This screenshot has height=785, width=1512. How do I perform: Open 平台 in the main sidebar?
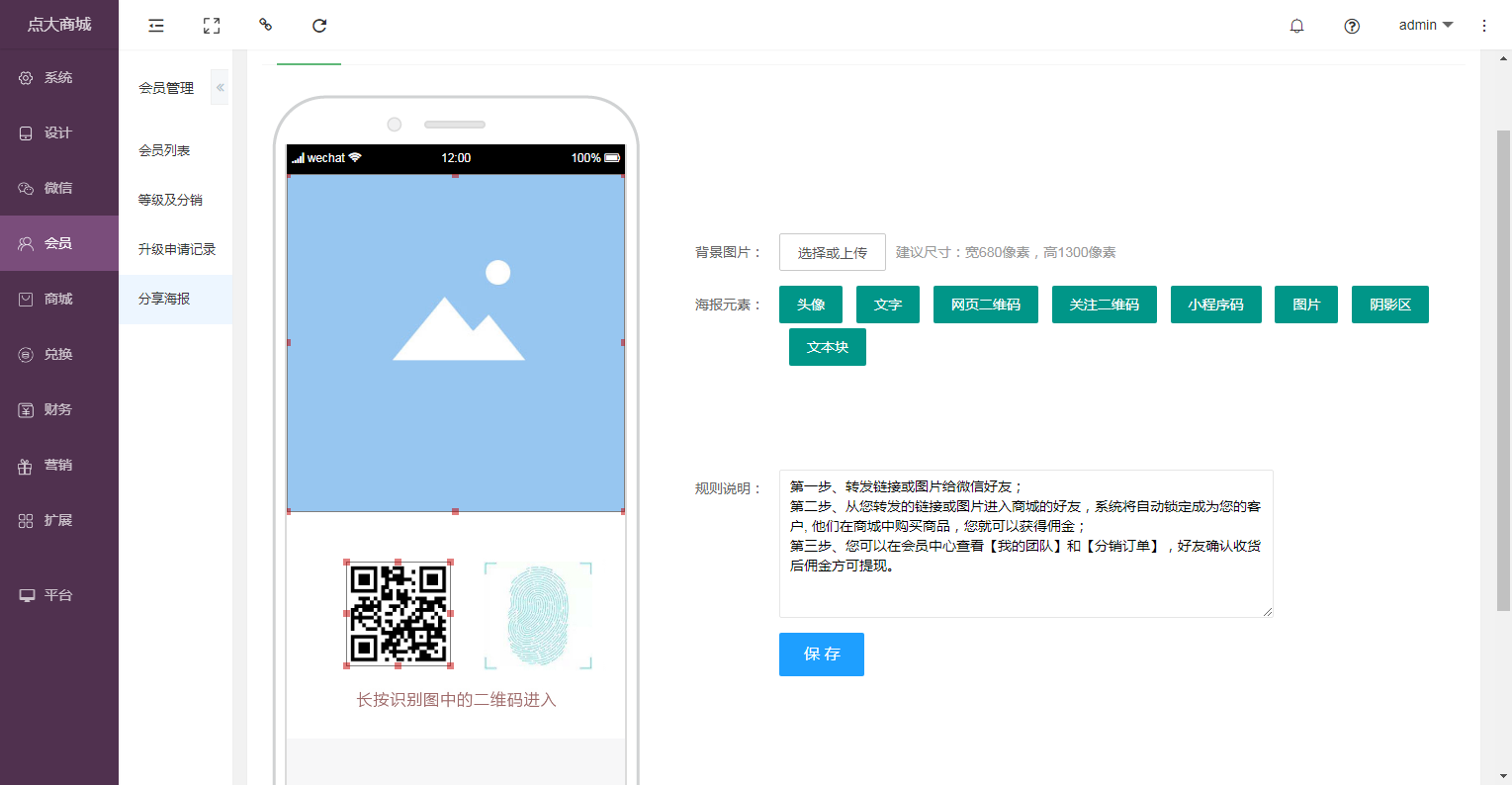(59, 595)
